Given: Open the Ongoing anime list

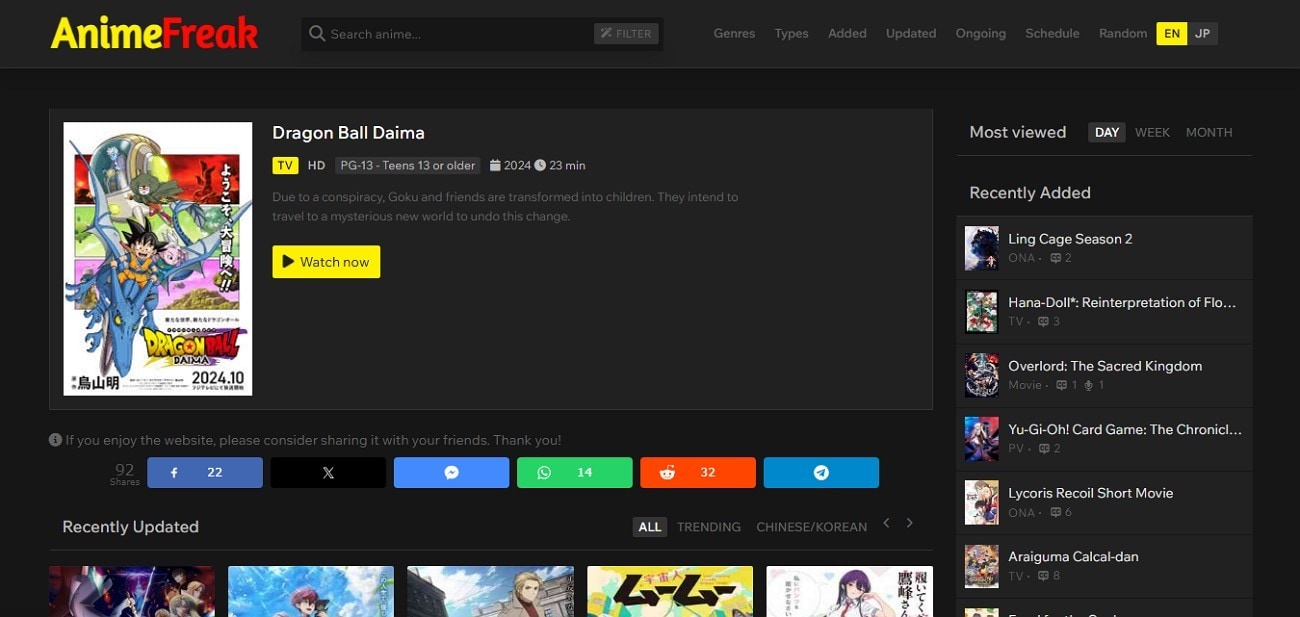Looking at the screenshot, I should 981,33.
